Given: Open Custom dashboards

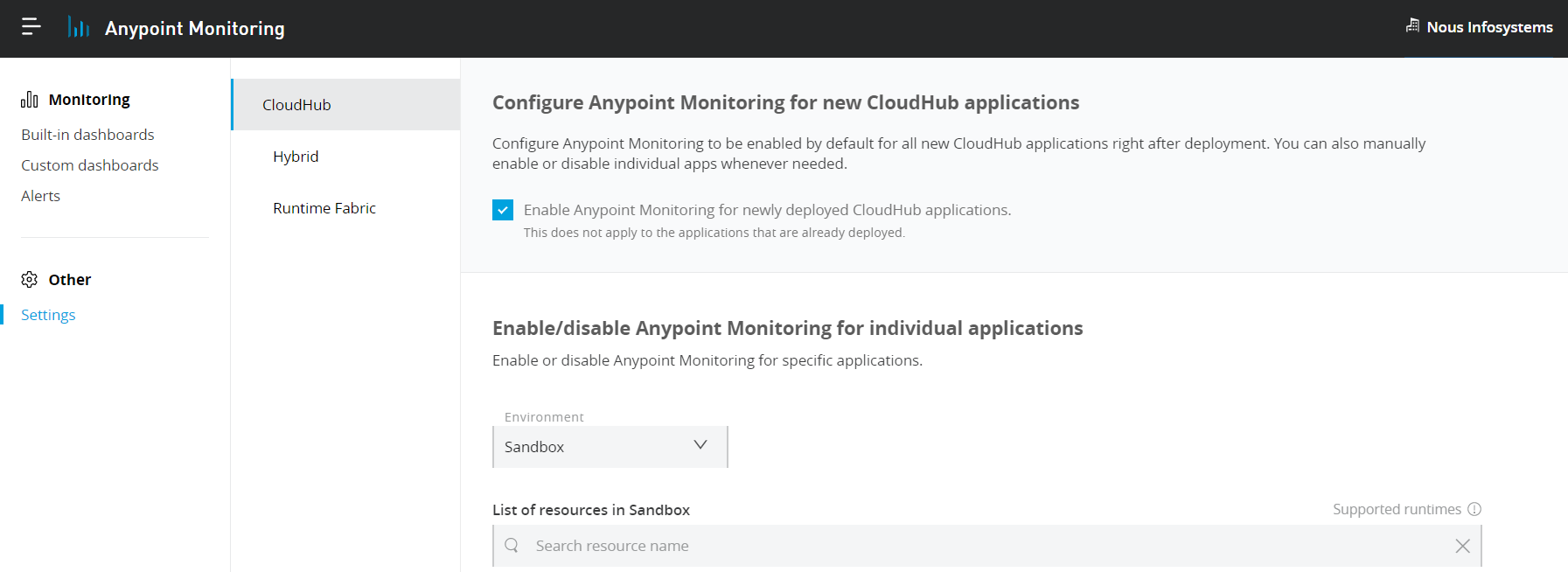Looking at the screenshot, I should 90,165.
